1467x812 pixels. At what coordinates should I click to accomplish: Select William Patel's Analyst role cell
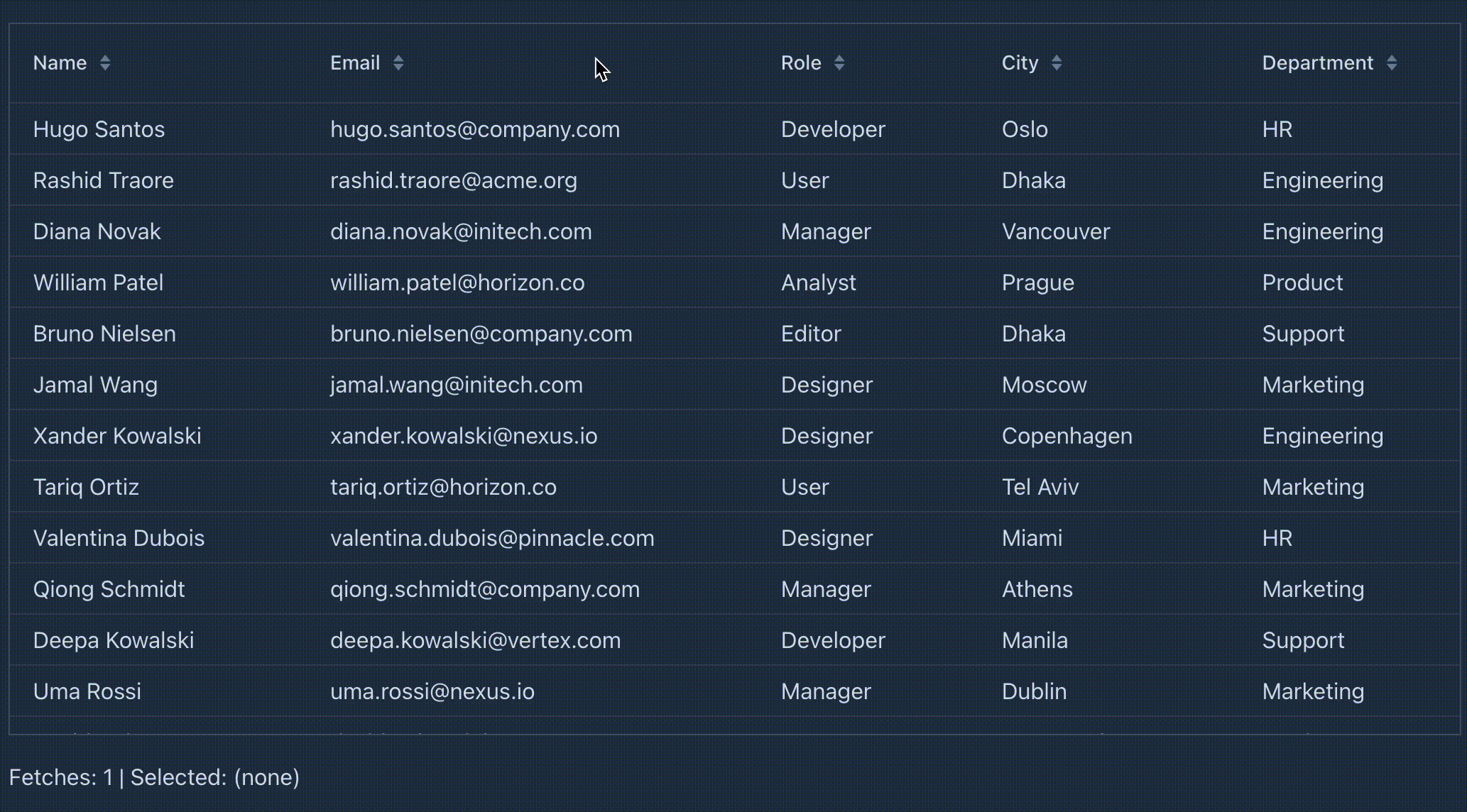[x=818, y=282]
